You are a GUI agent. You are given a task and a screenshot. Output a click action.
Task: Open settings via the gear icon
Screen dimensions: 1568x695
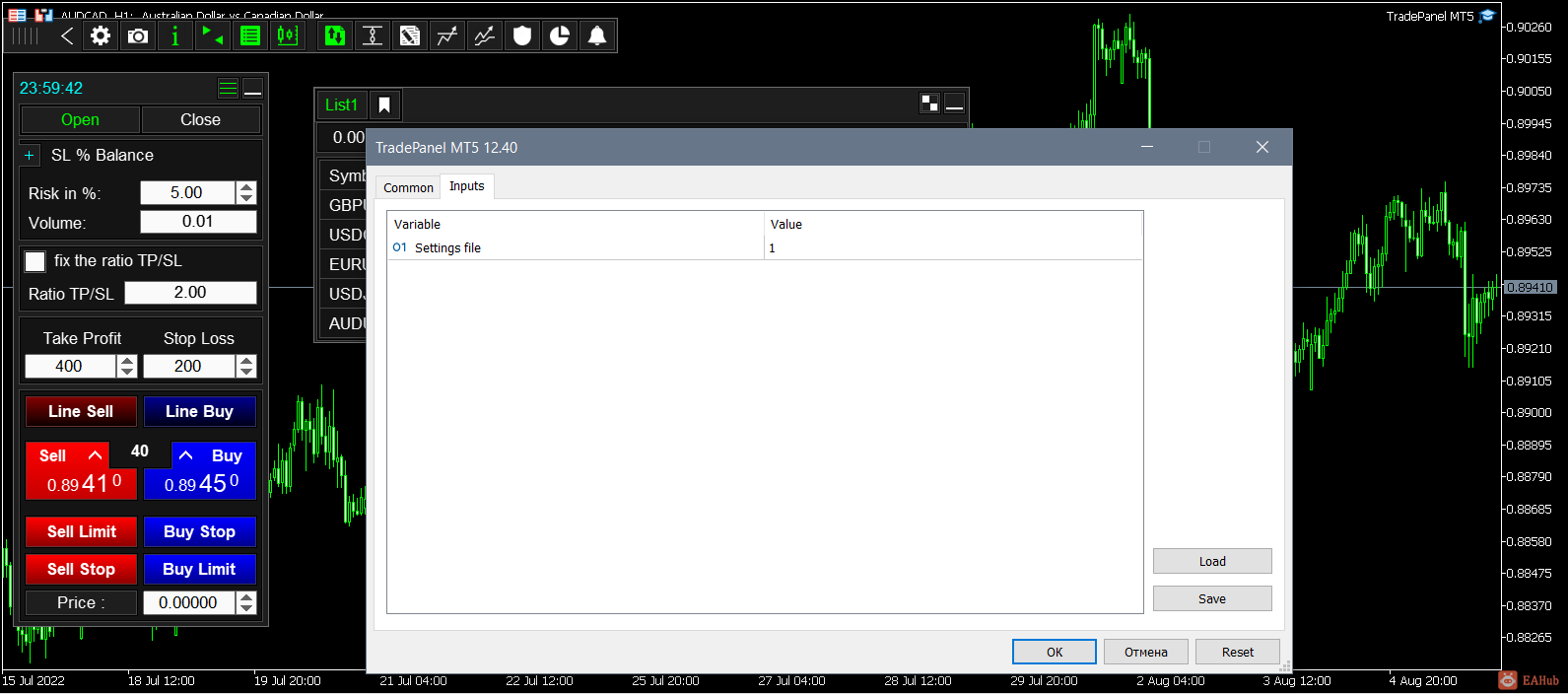pyautogui.click(x=101, y=36)
